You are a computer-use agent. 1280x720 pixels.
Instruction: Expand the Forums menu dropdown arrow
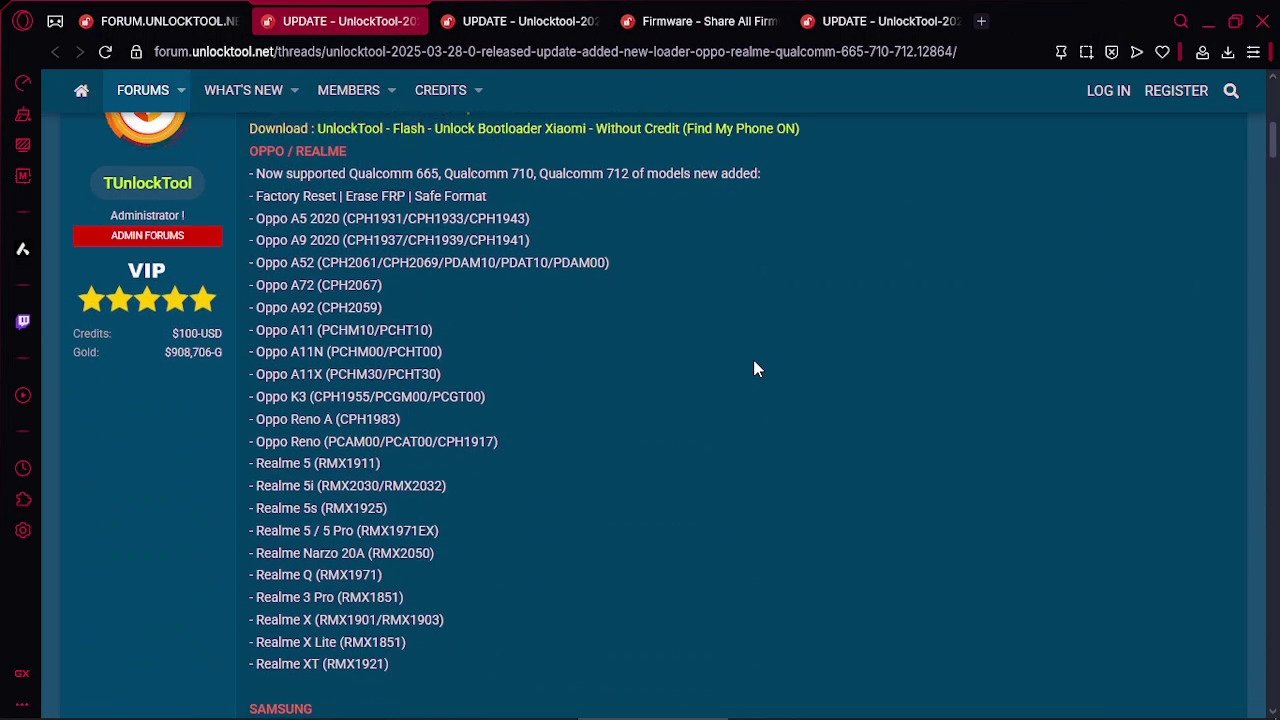pyautogui.click(x=181, y=91)
